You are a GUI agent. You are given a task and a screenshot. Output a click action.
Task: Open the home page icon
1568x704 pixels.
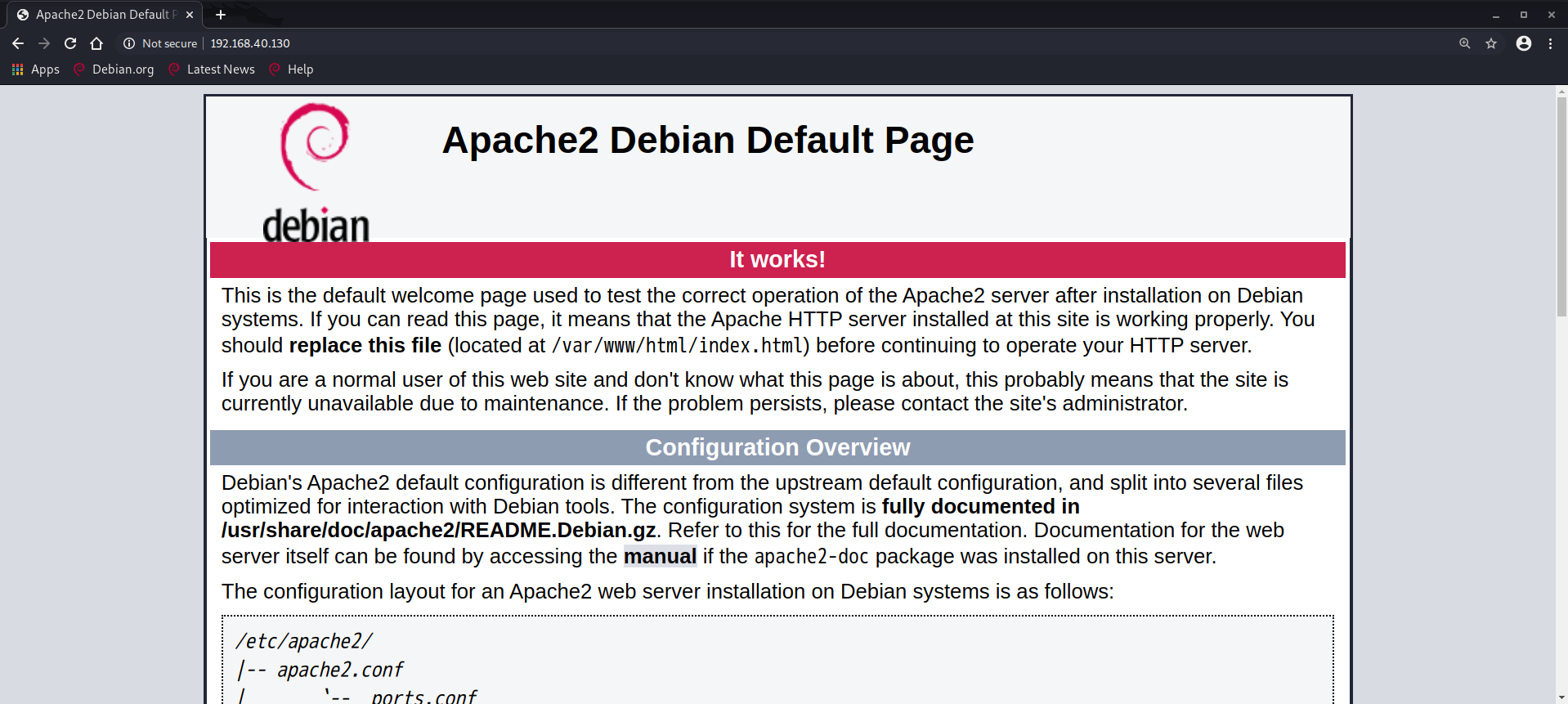pos(96,43)
